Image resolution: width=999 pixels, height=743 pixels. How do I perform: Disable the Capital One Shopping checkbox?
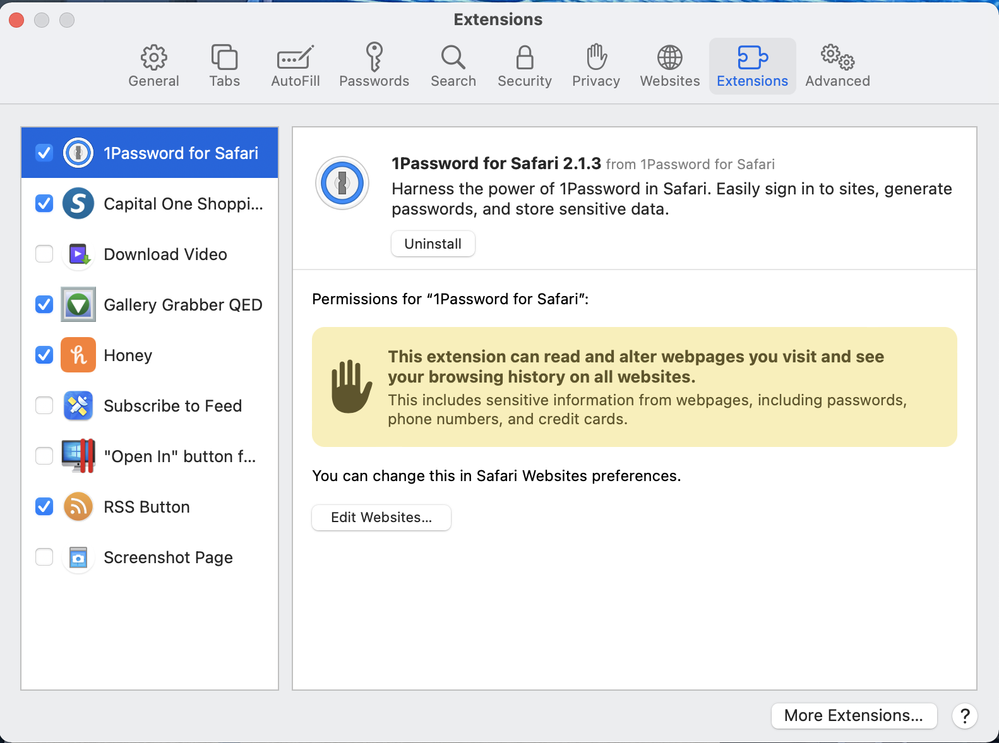tap(44, 203)
